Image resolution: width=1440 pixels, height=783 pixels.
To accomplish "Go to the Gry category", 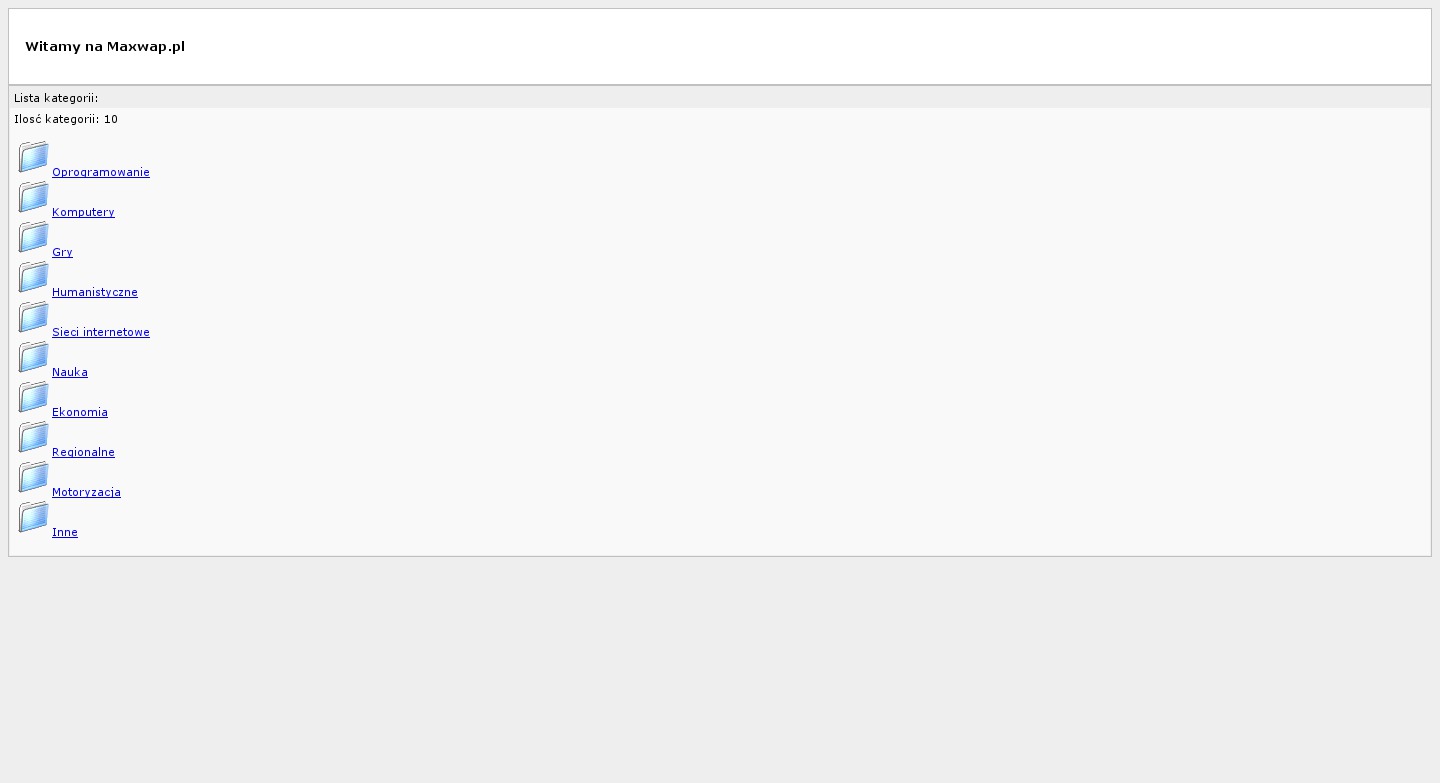I will [62, 252].
